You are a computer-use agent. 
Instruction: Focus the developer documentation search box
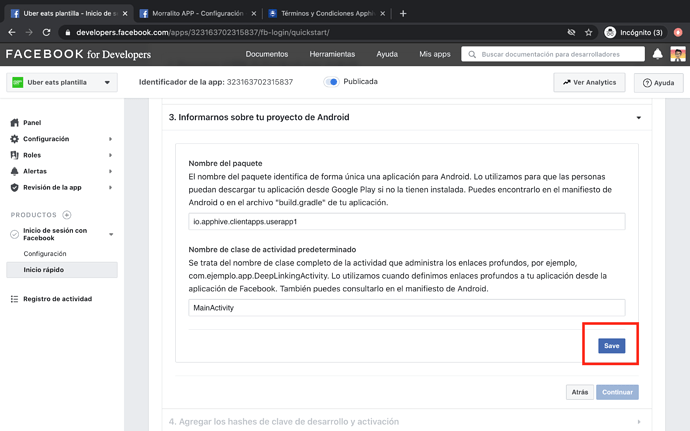coord(553,54)
